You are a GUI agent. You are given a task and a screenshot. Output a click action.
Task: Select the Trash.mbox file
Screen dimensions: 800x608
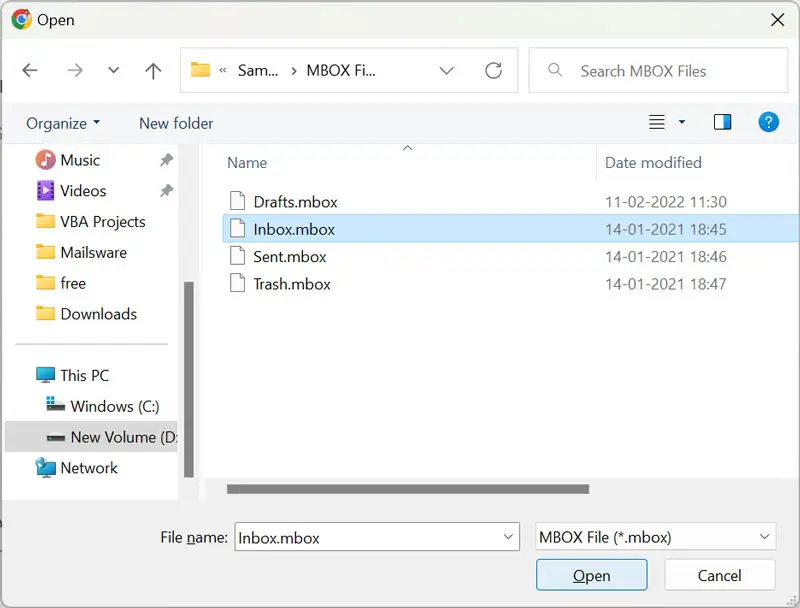(x=291, y=284)
